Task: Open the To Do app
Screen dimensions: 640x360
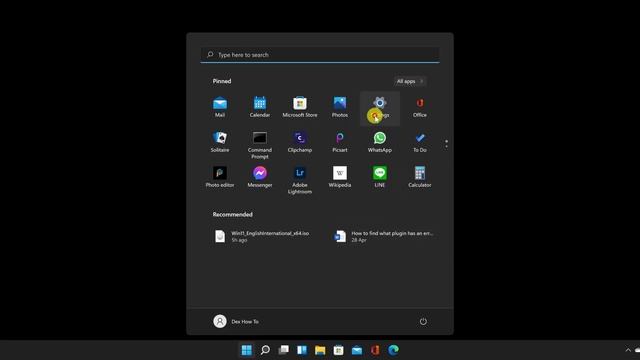Action: coord(420,142)
